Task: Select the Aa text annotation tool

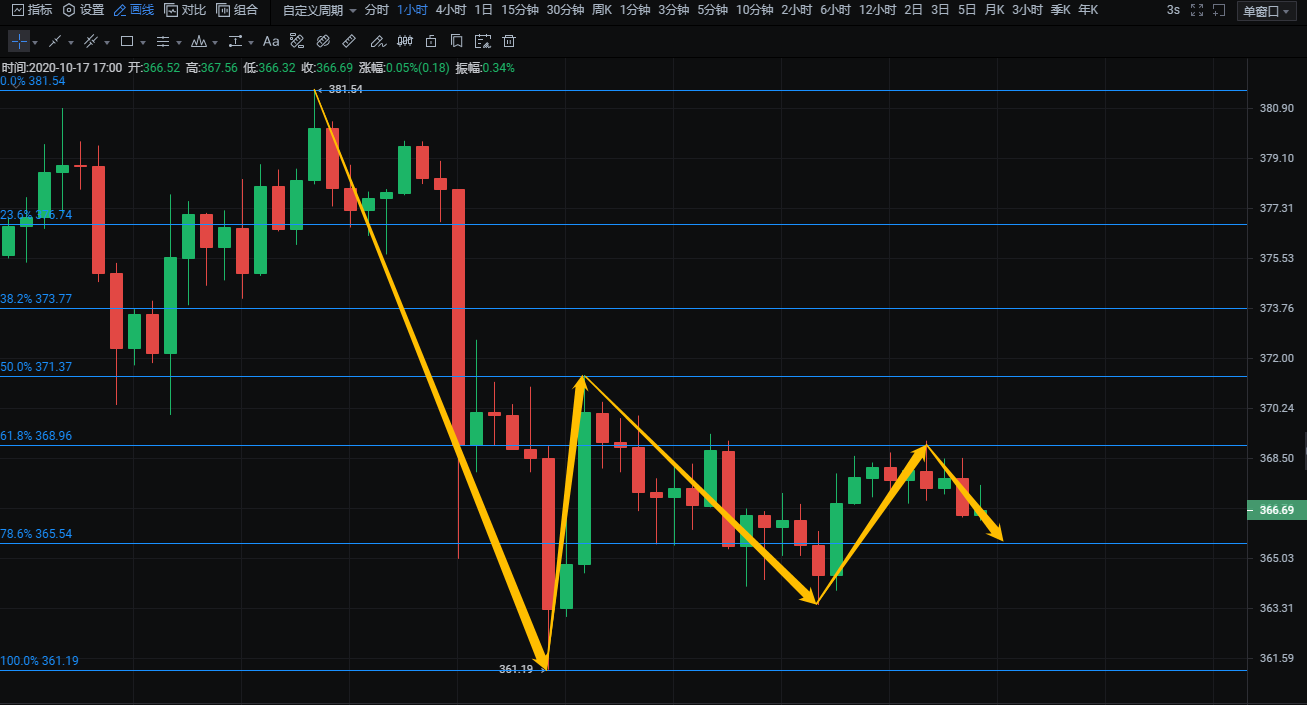Action: click(x=271, y=42)
